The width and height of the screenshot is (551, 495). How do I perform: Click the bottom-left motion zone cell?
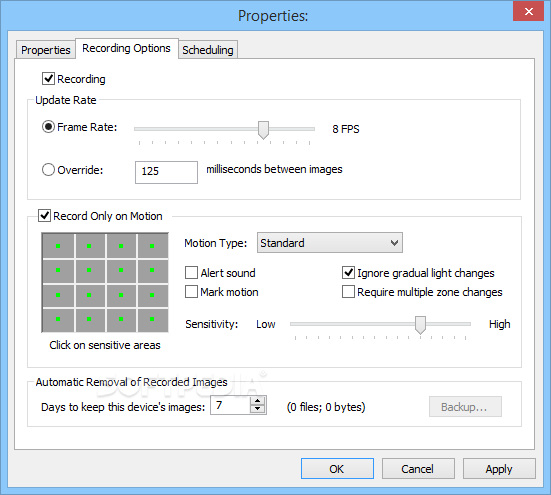tap(58, 319)
